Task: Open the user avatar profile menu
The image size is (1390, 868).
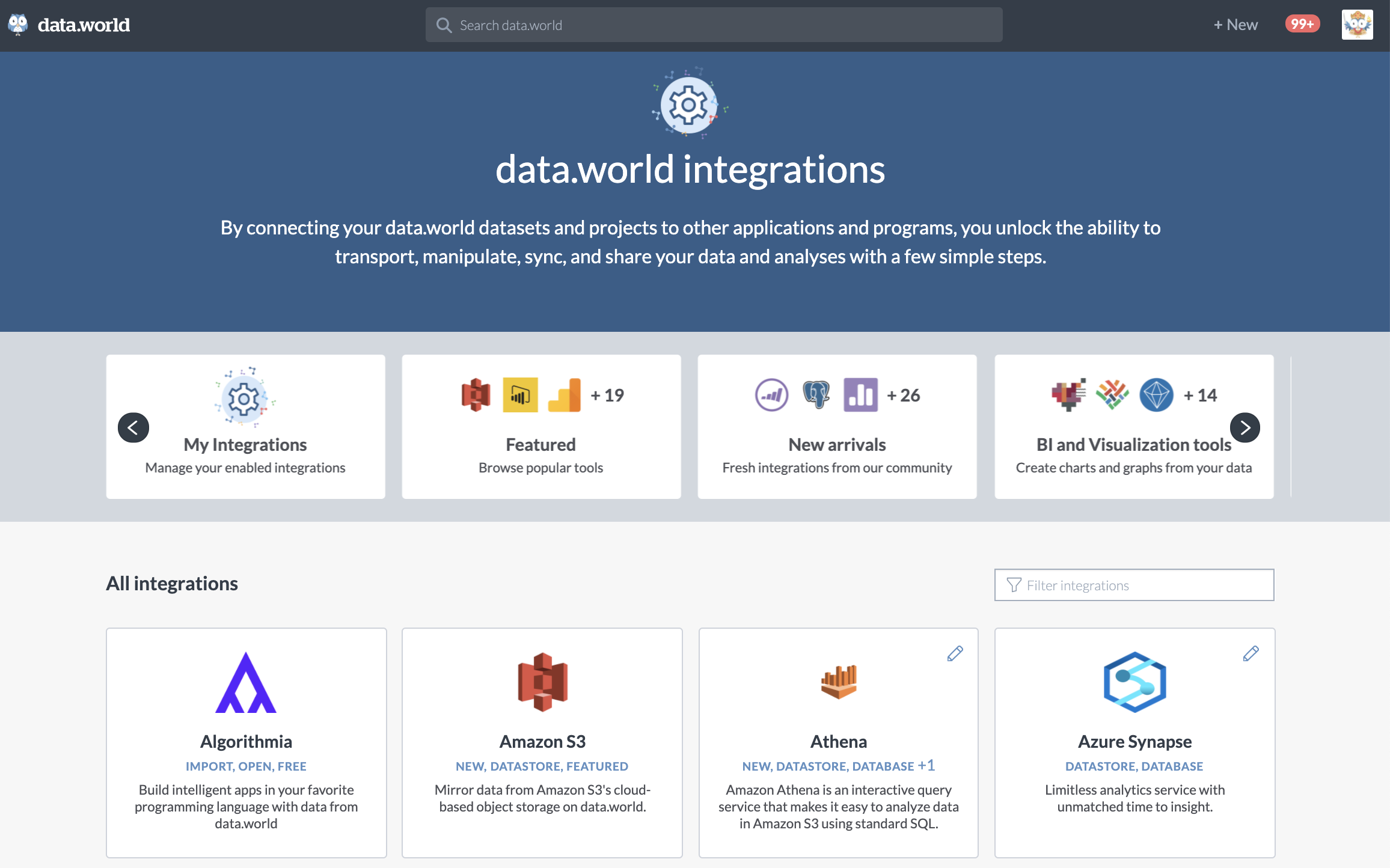Action: coord(1357,25)
